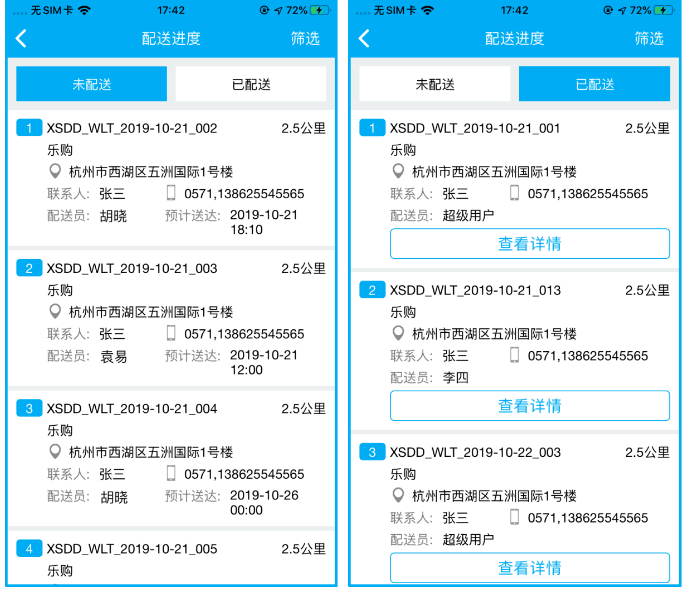Tap courier 胡晓 in order _002
This screenshot has width=689, height=594.
[x=113, y=216]
